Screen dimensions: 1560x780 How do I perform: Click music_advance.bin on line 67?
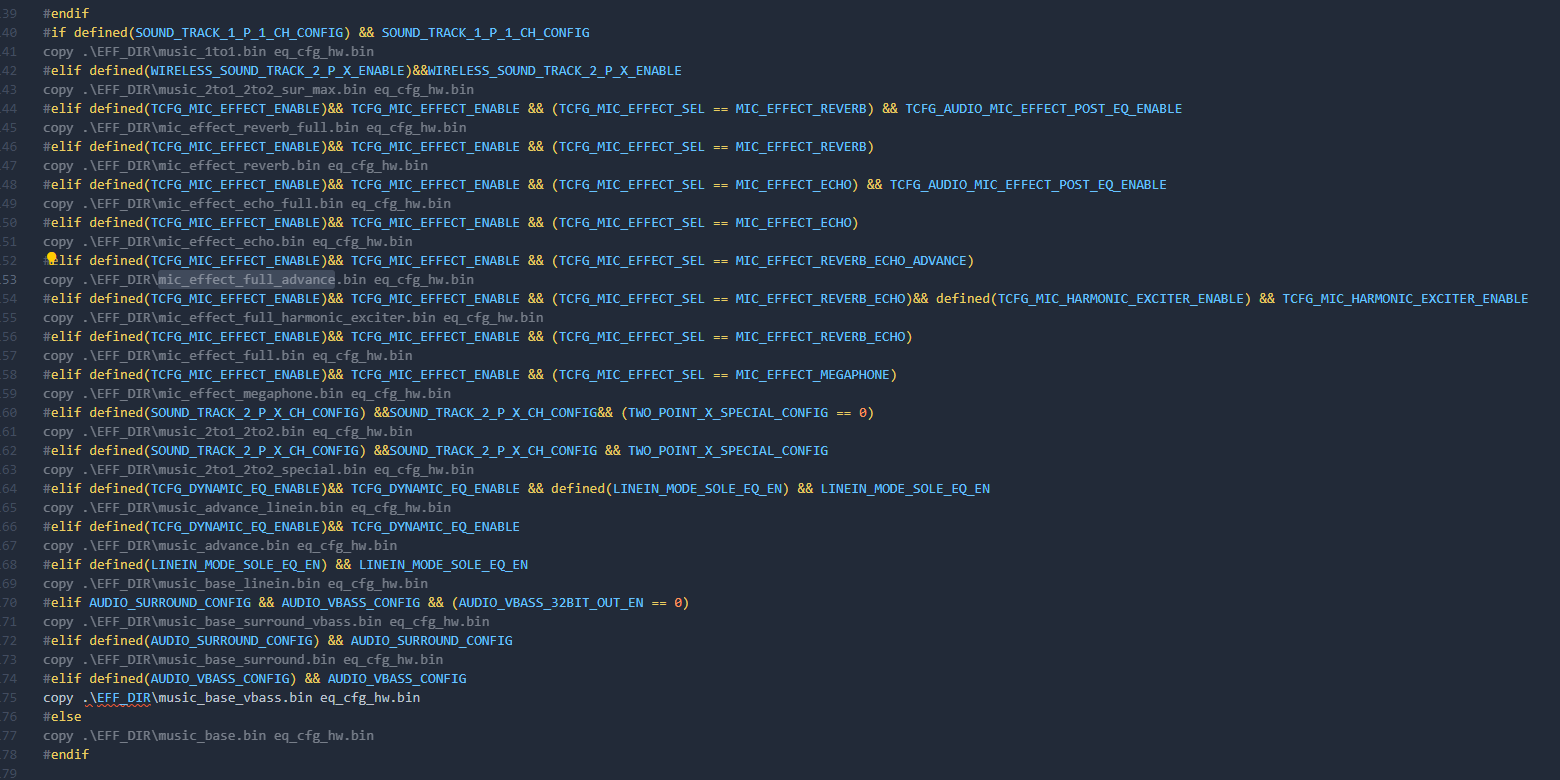[223, 545]
